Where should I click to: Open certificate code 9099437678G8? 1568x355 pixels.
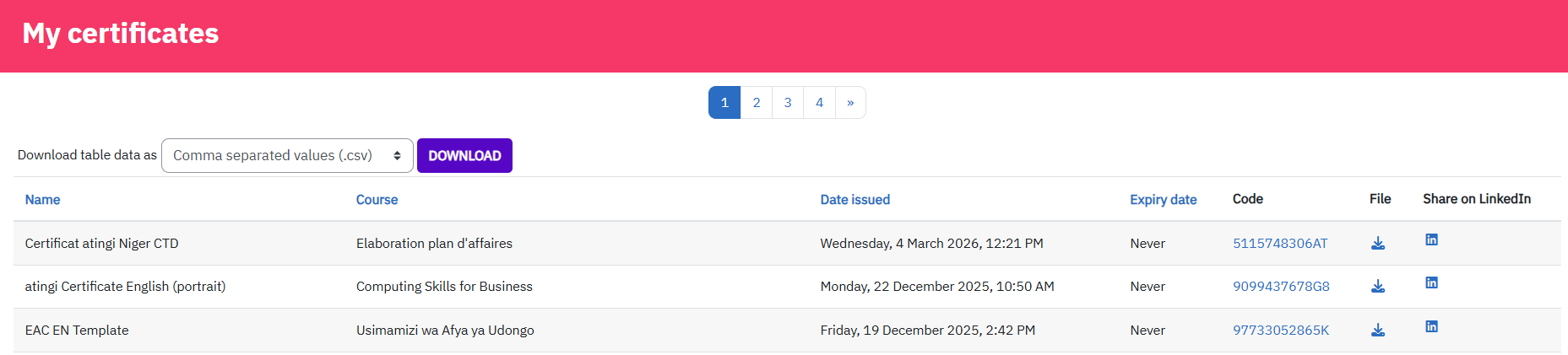click(x=1281, y=287)
